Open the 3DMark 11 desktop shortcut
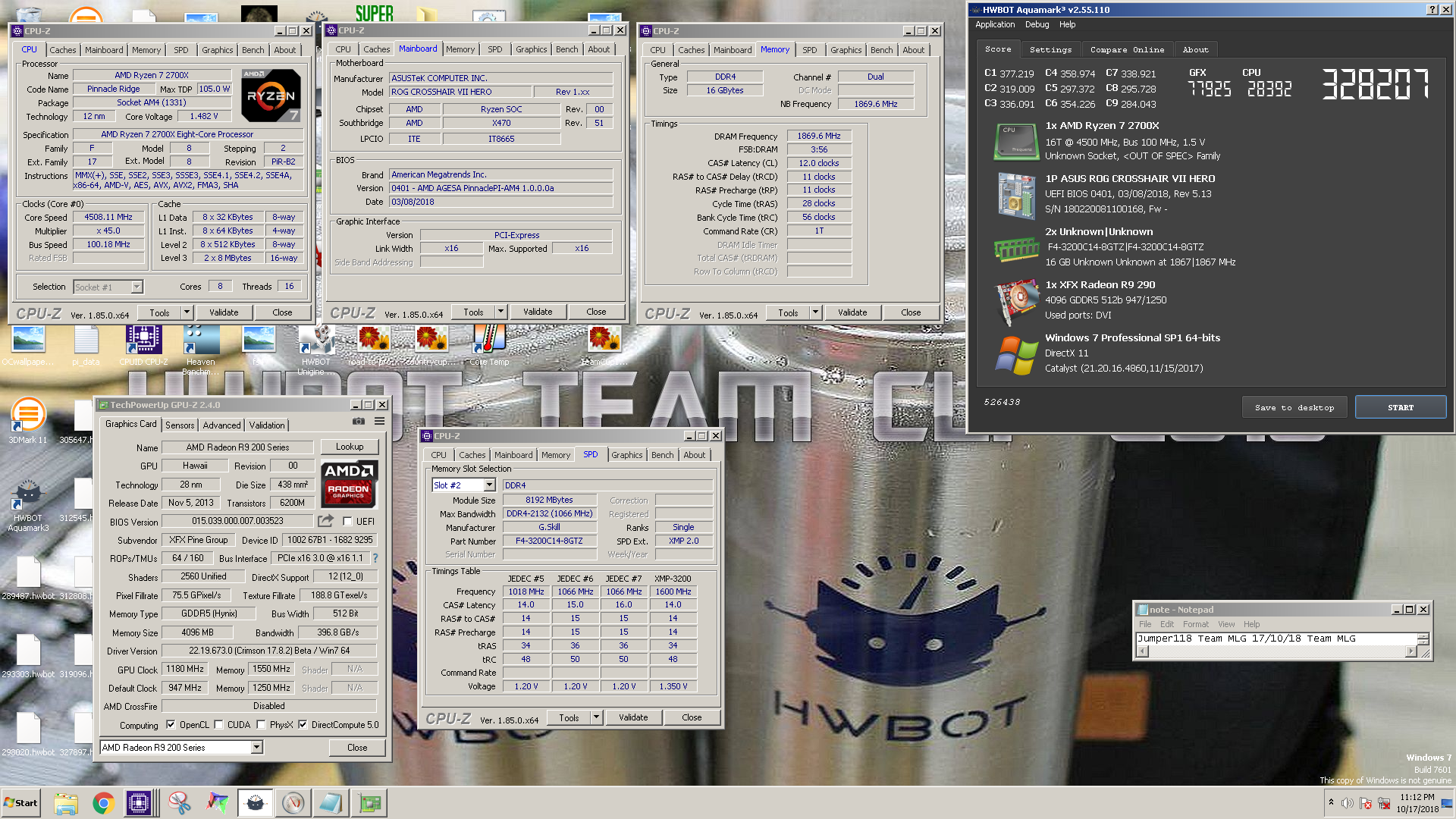1456x819 pixels. pyautogui.click(x=28, y=420)
